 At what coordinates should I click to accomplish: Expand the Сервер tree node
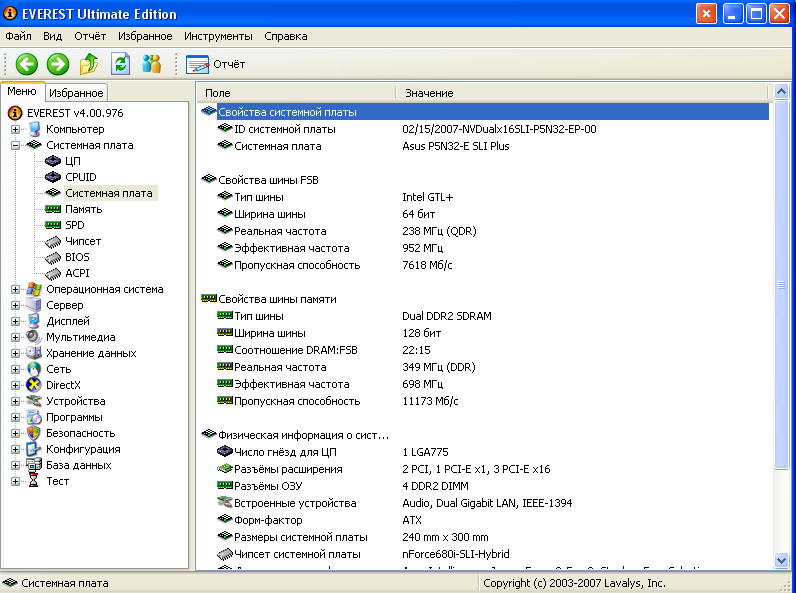coord(15,305)
